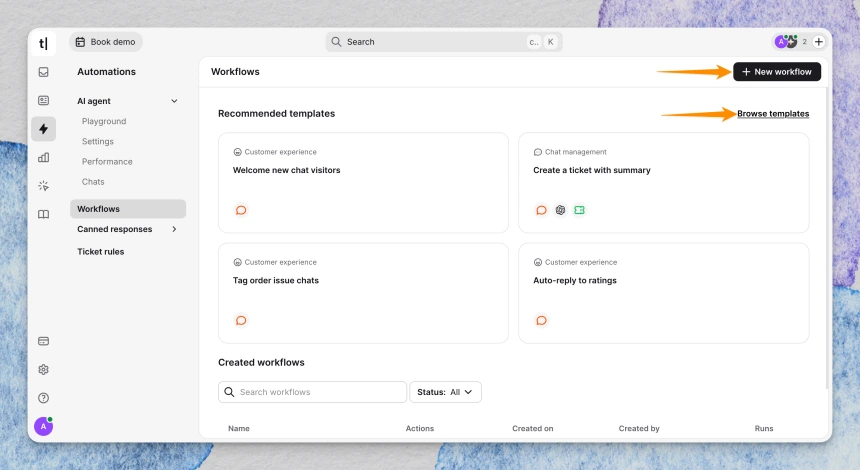Click chat icon on Tag order issue chats card

pos(241,320)
